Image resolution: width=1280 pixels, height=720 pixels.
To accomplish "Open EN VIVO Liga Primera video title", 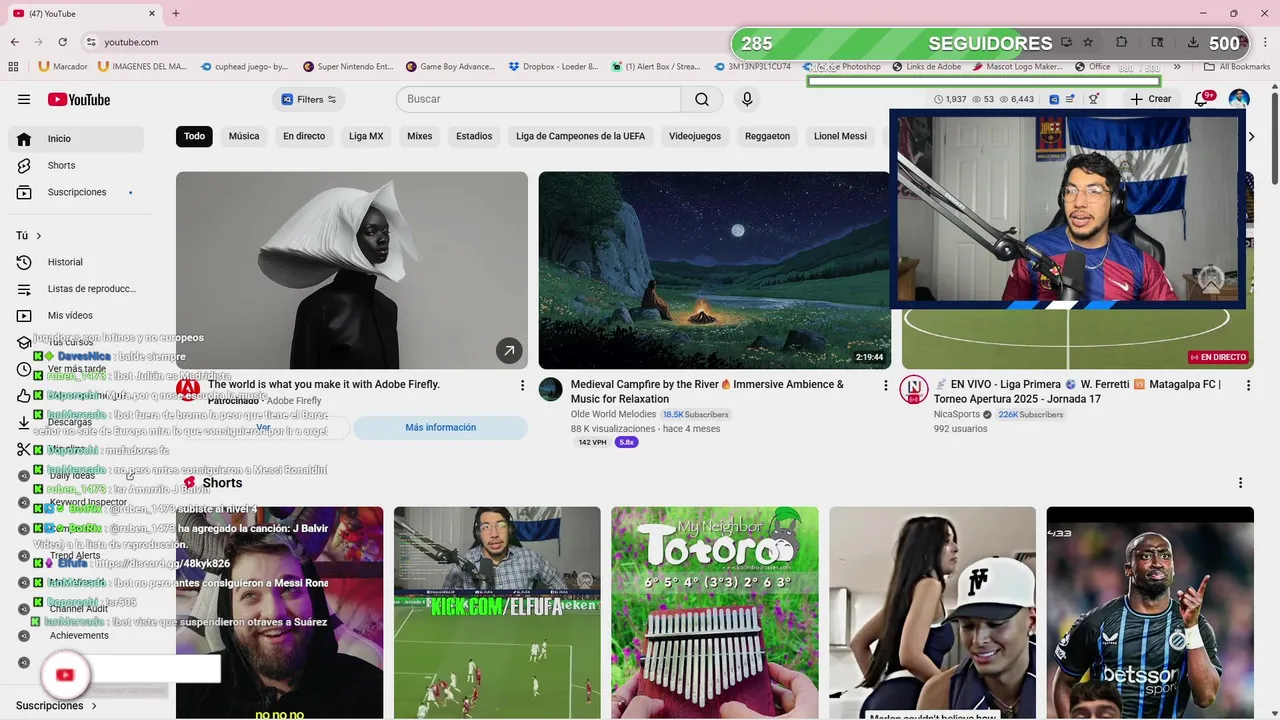I will (x=1077, y=391).
